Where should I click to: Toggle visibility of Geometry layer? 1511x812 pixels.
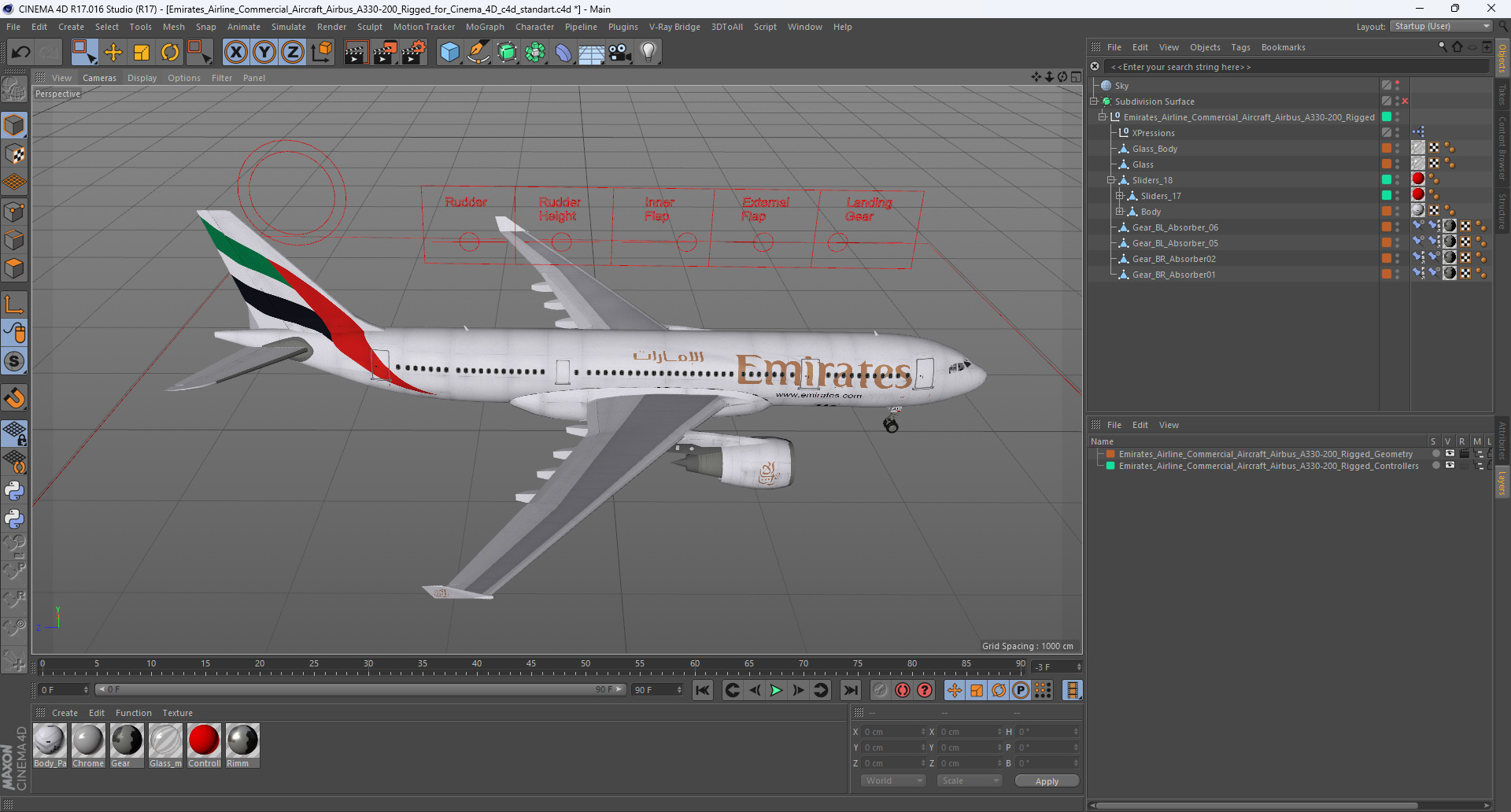1450,454
